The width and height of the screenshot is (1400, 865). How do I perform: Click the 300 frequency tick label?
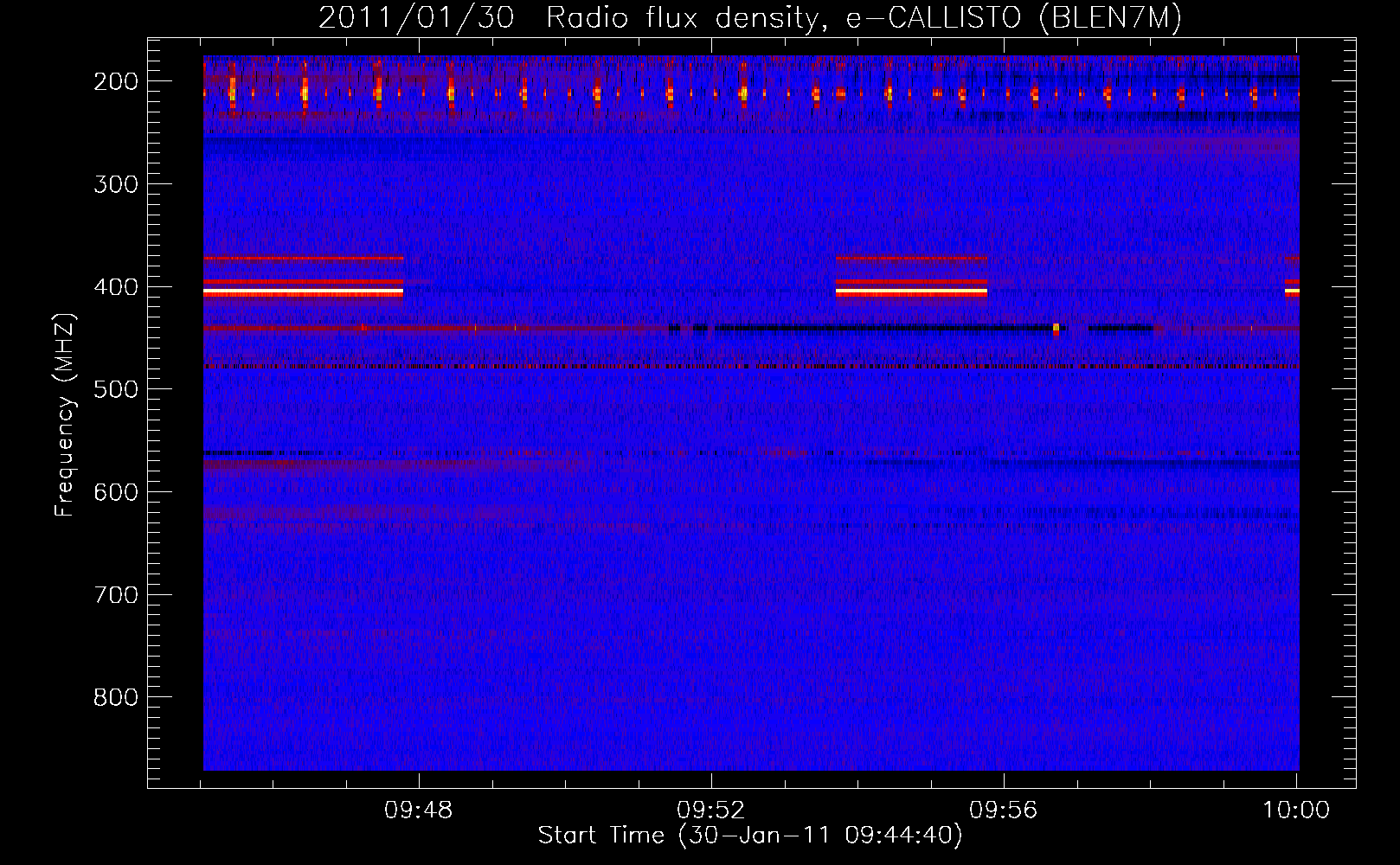point(115,184)
